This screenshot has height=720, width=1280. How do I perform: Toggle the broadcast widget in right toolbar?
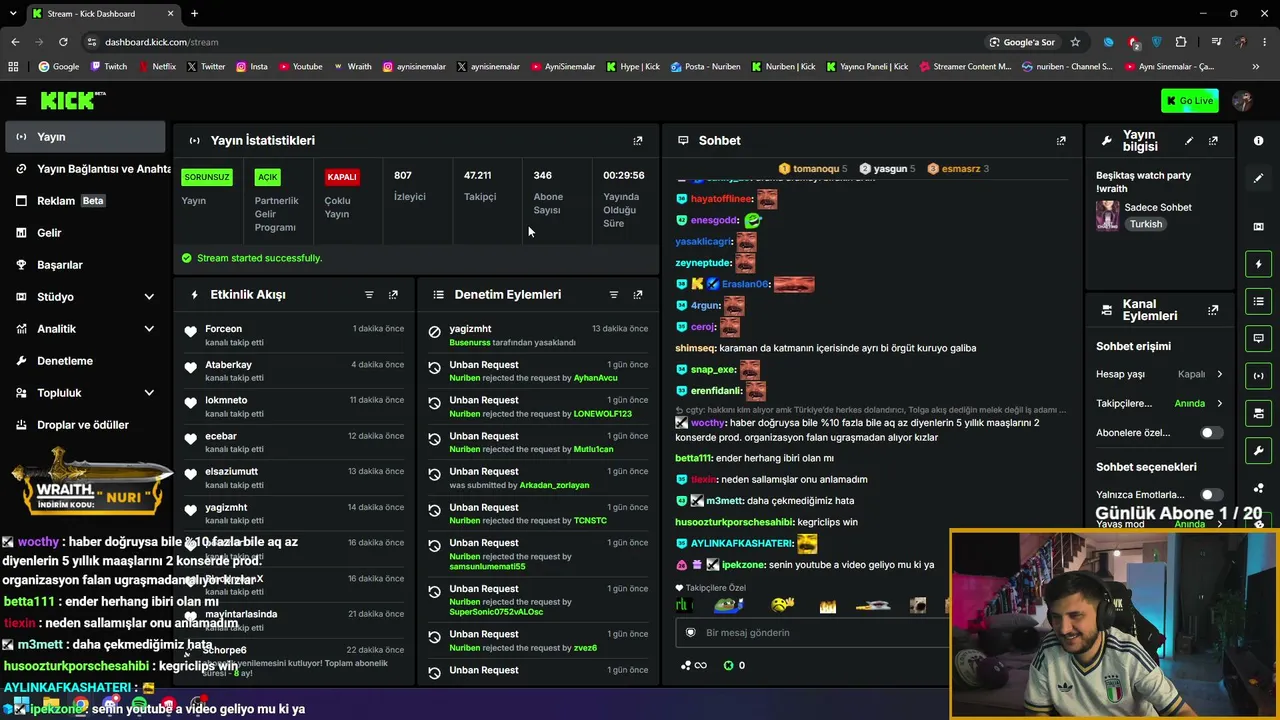(x=1258, y=376)
